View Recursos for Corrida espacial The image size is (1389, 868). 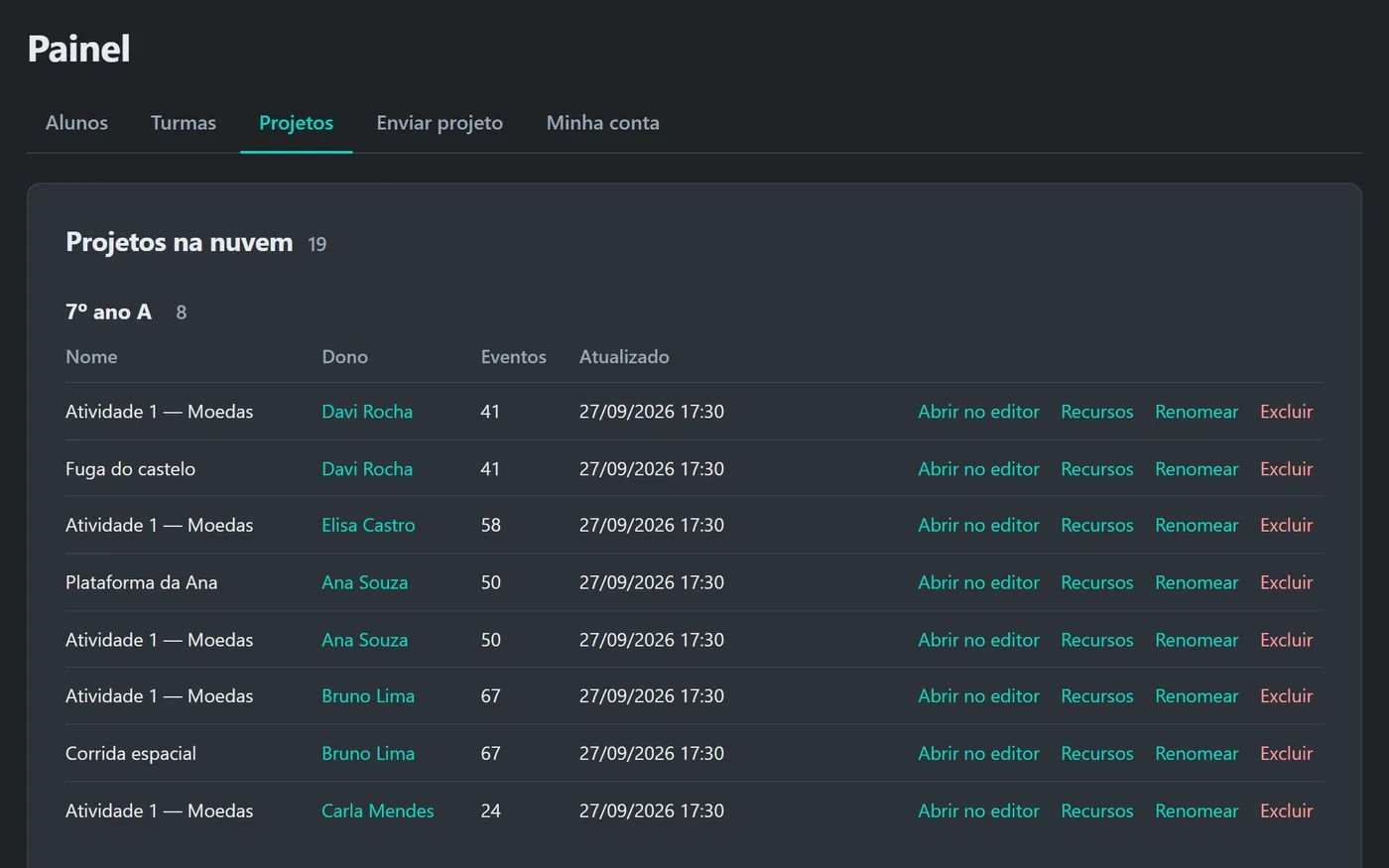pyautogui.click(x=1096, y=754)
